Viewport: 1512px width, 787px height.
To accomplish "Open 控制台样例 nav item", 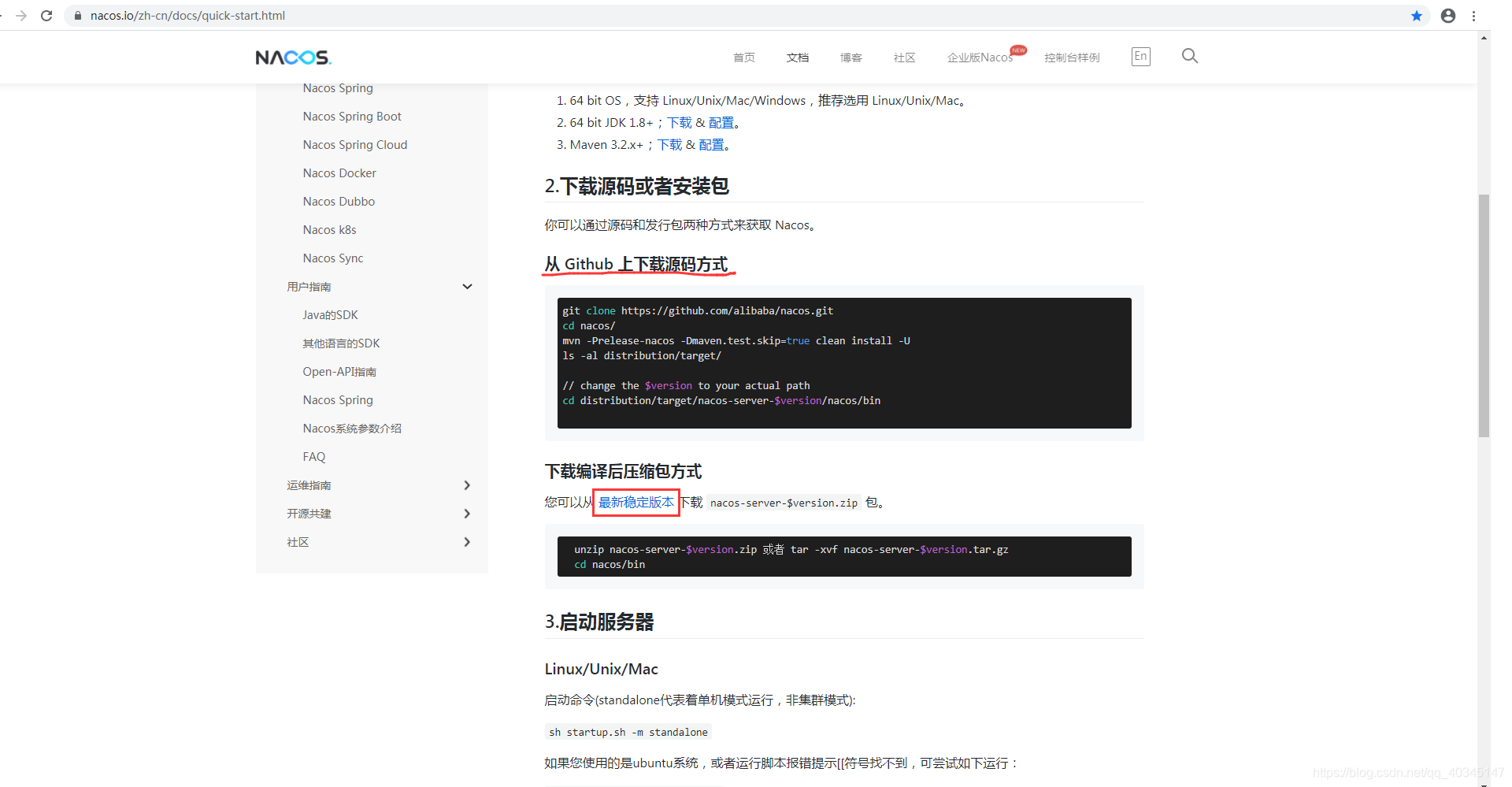I will 1072,58.
